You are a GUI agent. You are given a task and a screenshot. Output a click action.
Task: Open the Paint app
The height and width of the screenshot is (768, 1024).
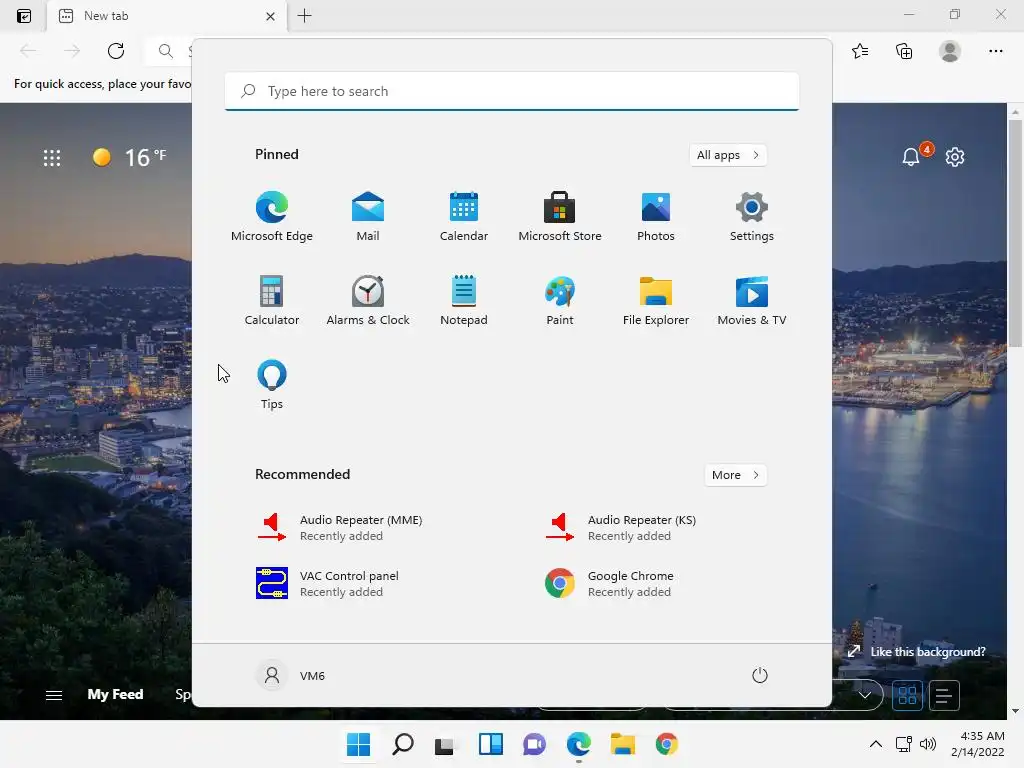[x=560, y=300]
